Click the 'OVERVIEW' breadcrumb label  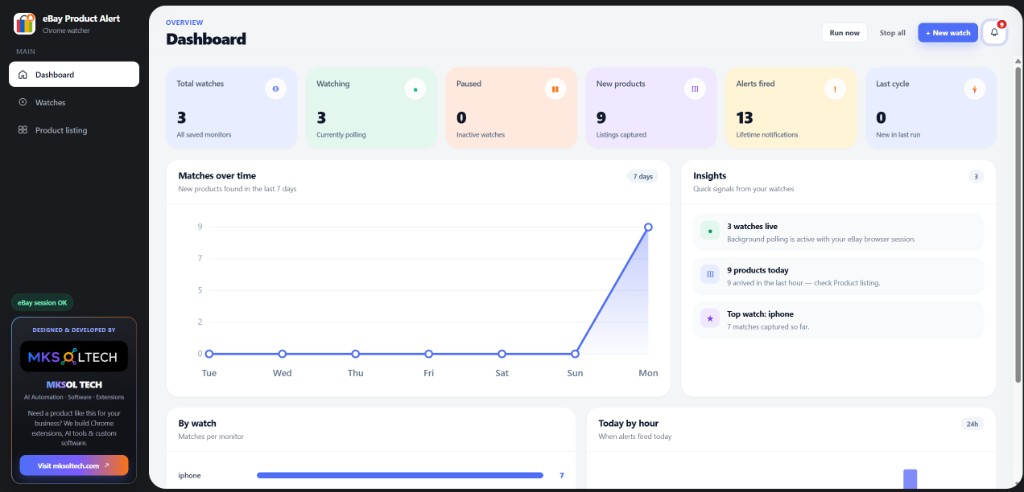point(184,23)
